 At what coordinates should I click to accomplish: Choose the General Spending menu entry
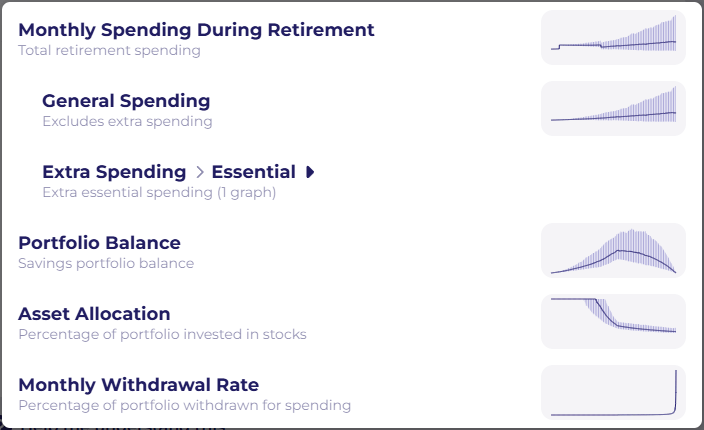click(126, 101)
